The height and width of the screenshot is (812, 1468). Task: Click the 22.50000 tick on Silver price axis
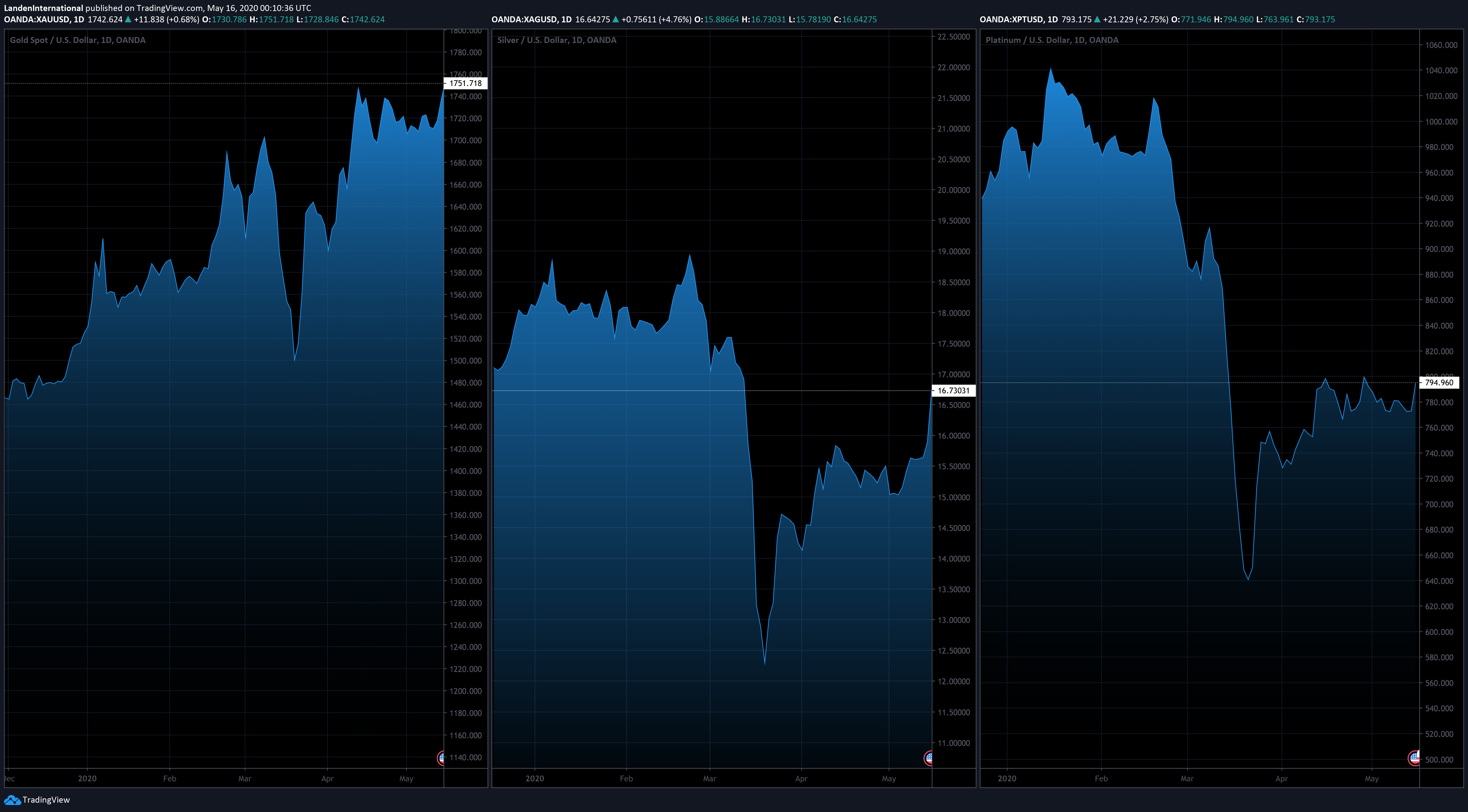[953, 37]
